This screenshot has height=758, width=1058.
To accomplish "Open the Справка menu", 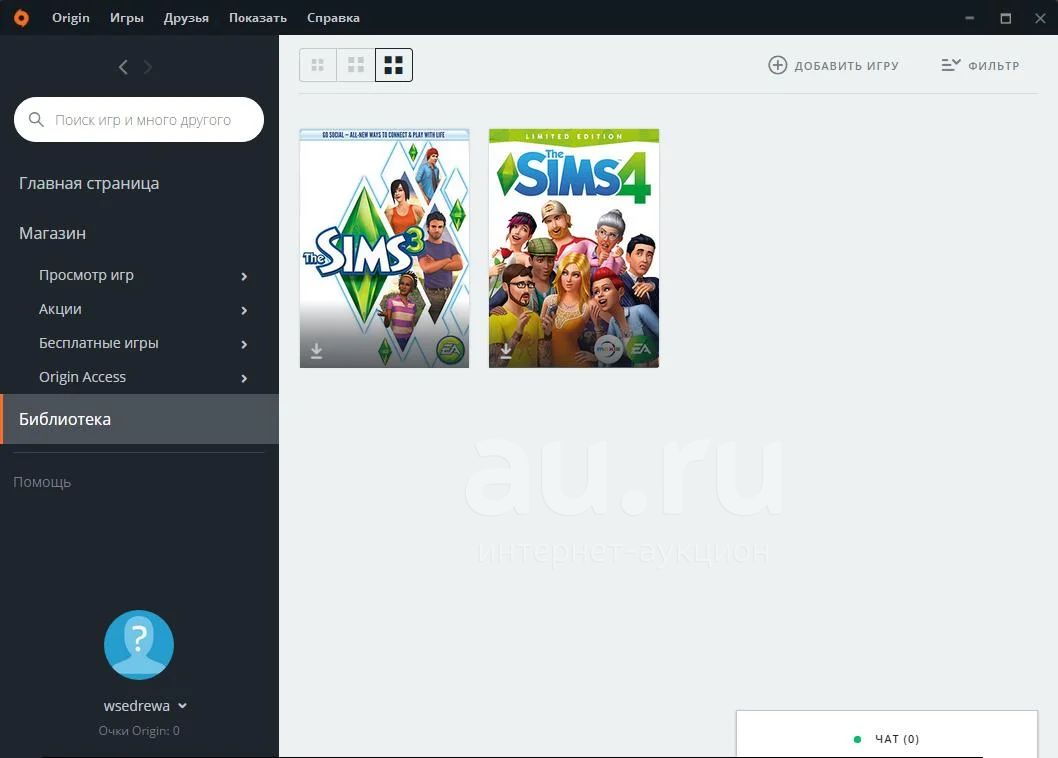I will coord(333,18).
